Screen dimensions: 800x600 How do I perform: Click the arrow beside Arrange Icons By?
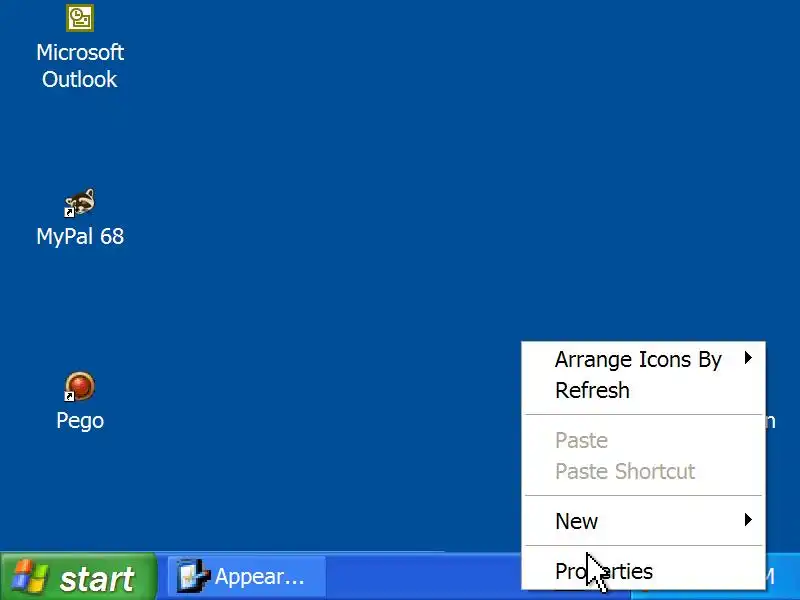[x=748, y=358]
